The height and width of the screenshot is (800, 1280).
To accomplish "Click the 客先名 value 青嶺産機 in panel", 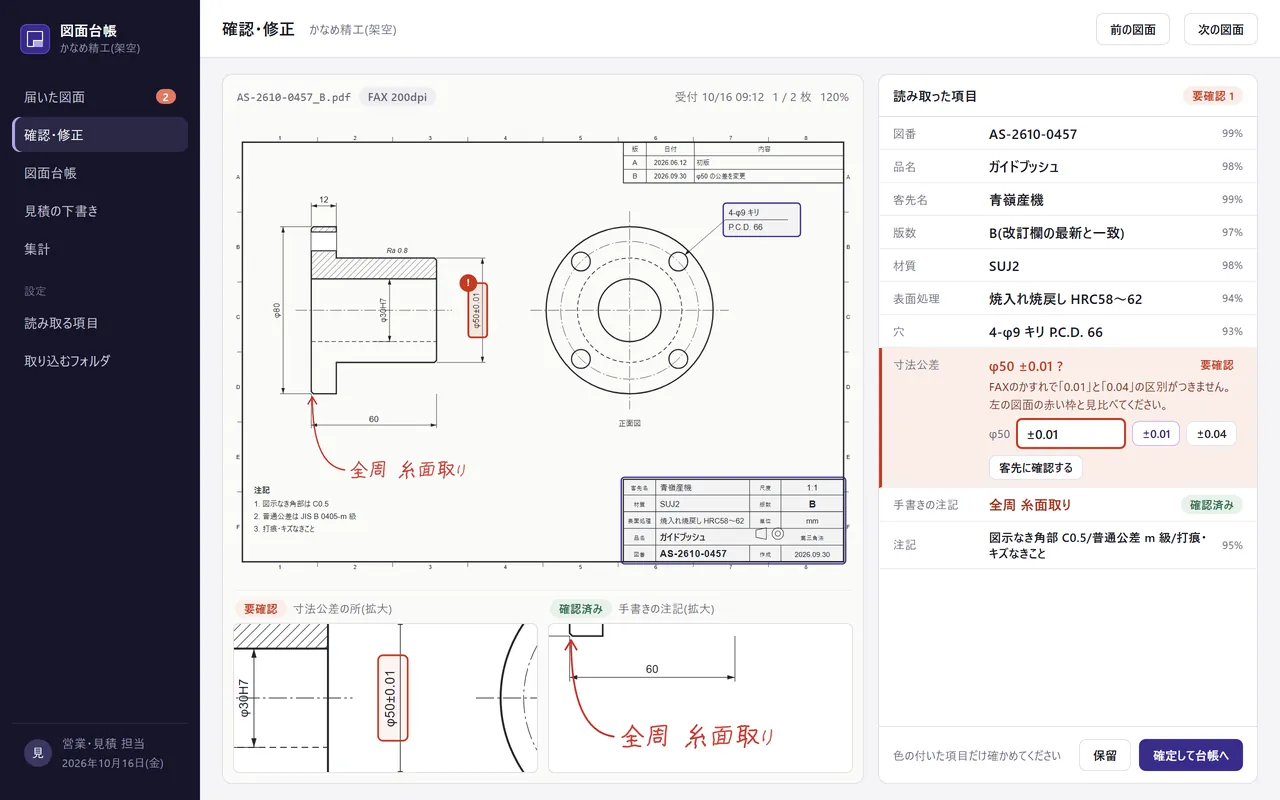I will coord(1016,200).
